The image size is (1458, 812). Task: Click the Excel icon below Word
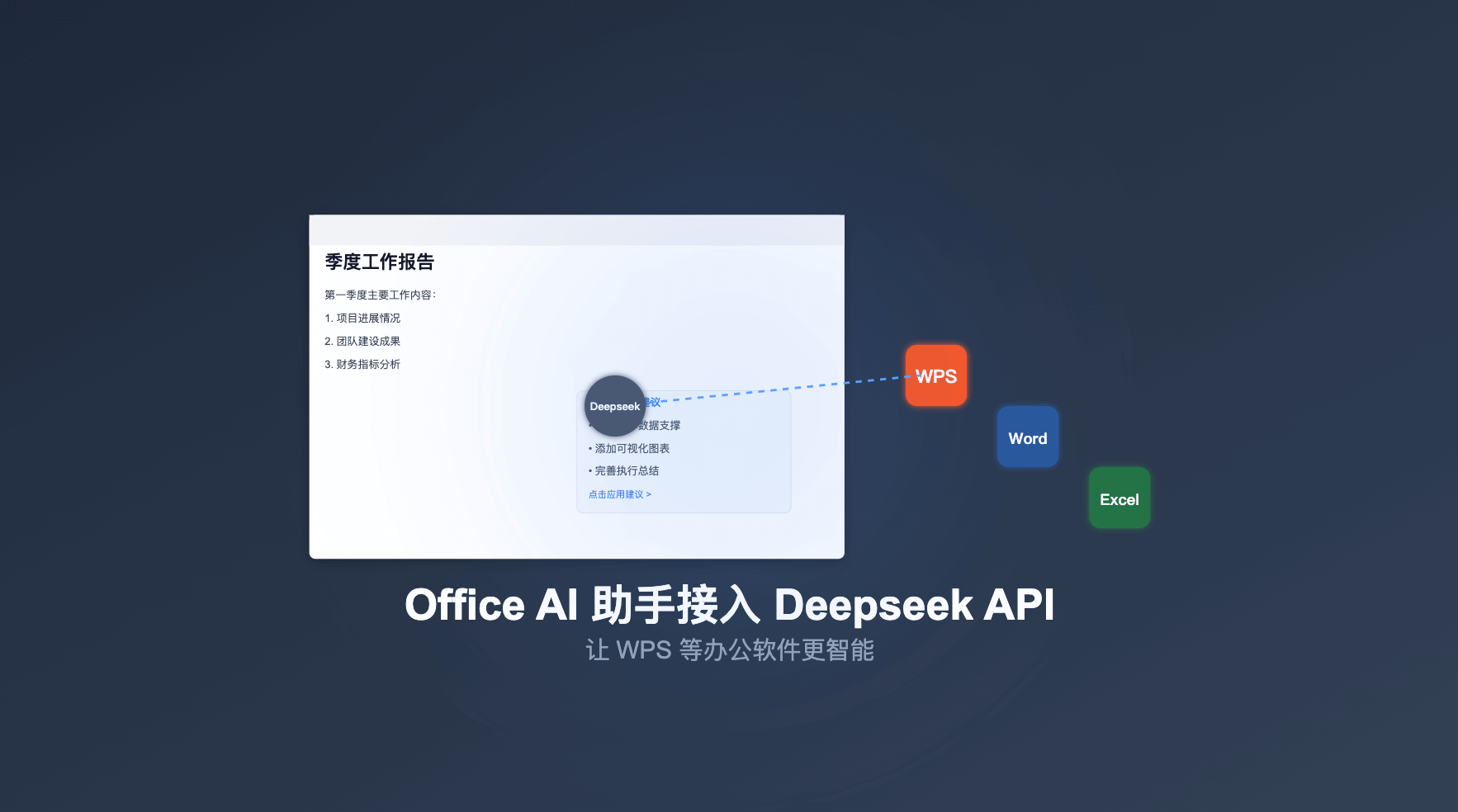[1120, 498]
